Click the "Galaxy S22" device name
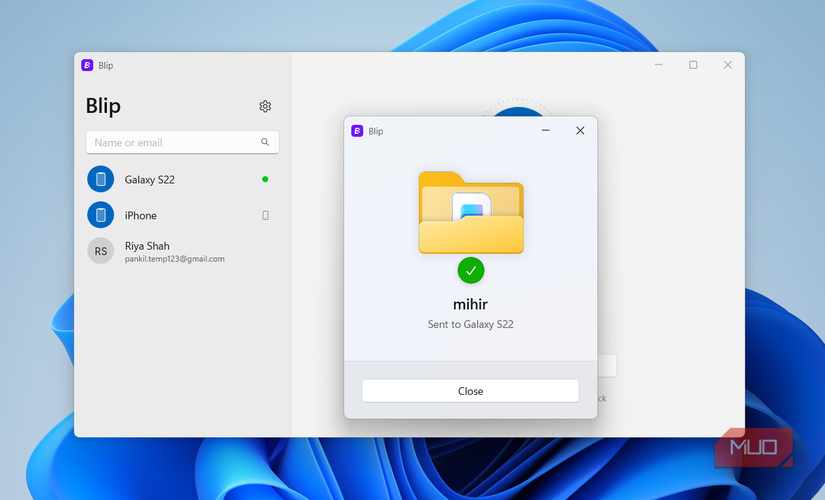This screenshot has width=825, height=500. (x=149, y=180)
